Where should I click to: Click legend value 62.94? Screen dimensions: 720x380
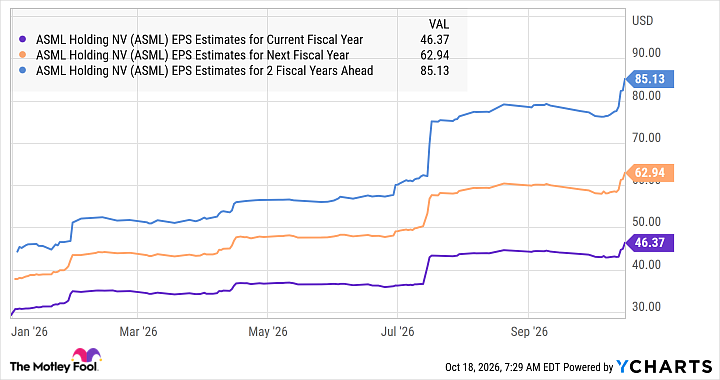[434, 55]
